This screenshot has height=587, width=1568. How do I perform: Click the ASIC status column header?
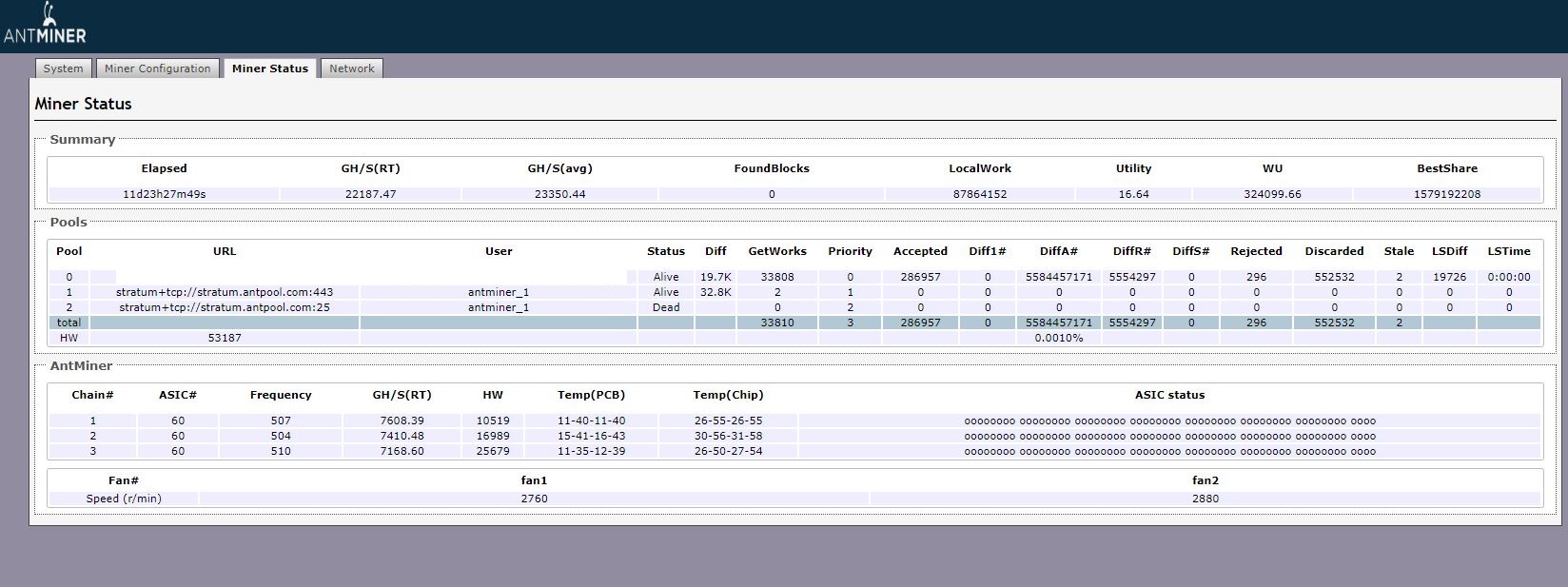pos(1170,395)
